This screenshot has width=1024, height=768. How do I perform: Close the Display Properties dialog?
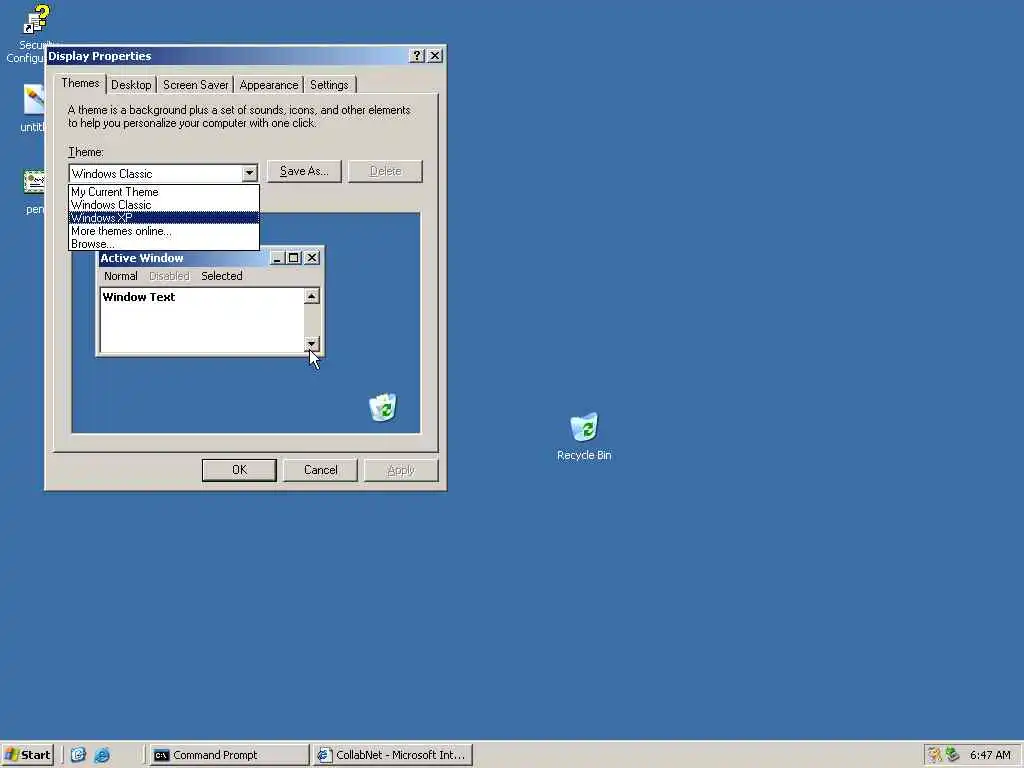(435, 56)
